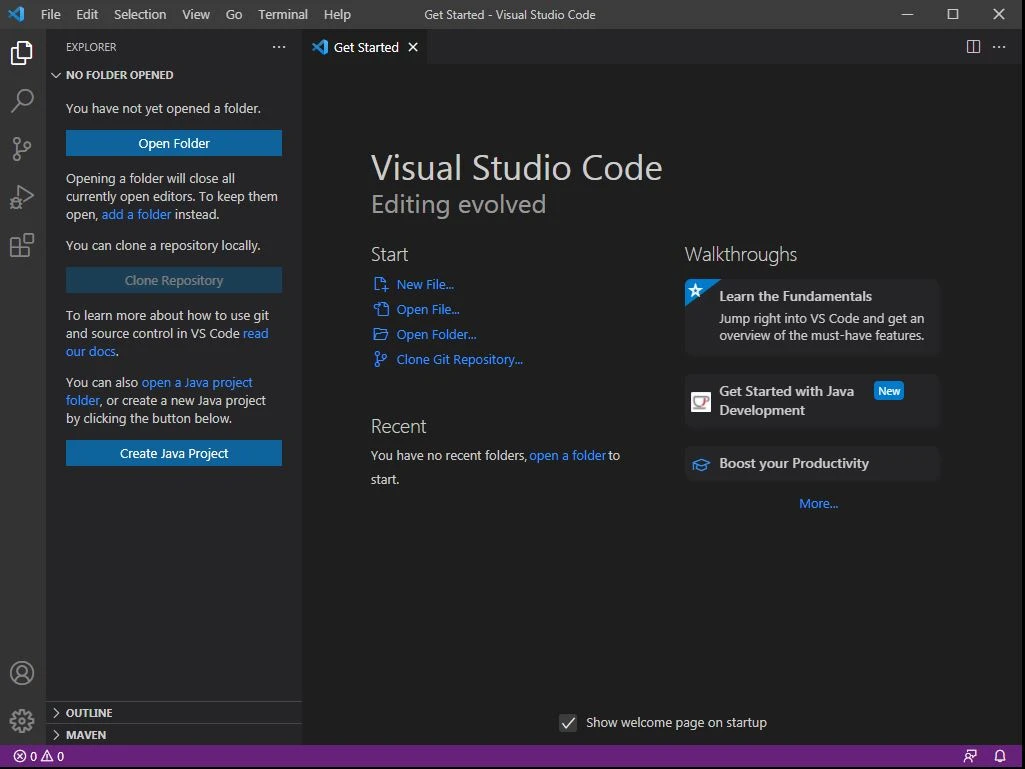
Task: Uncheck Show welcome page on startup
Action: [x=568, y=722]
